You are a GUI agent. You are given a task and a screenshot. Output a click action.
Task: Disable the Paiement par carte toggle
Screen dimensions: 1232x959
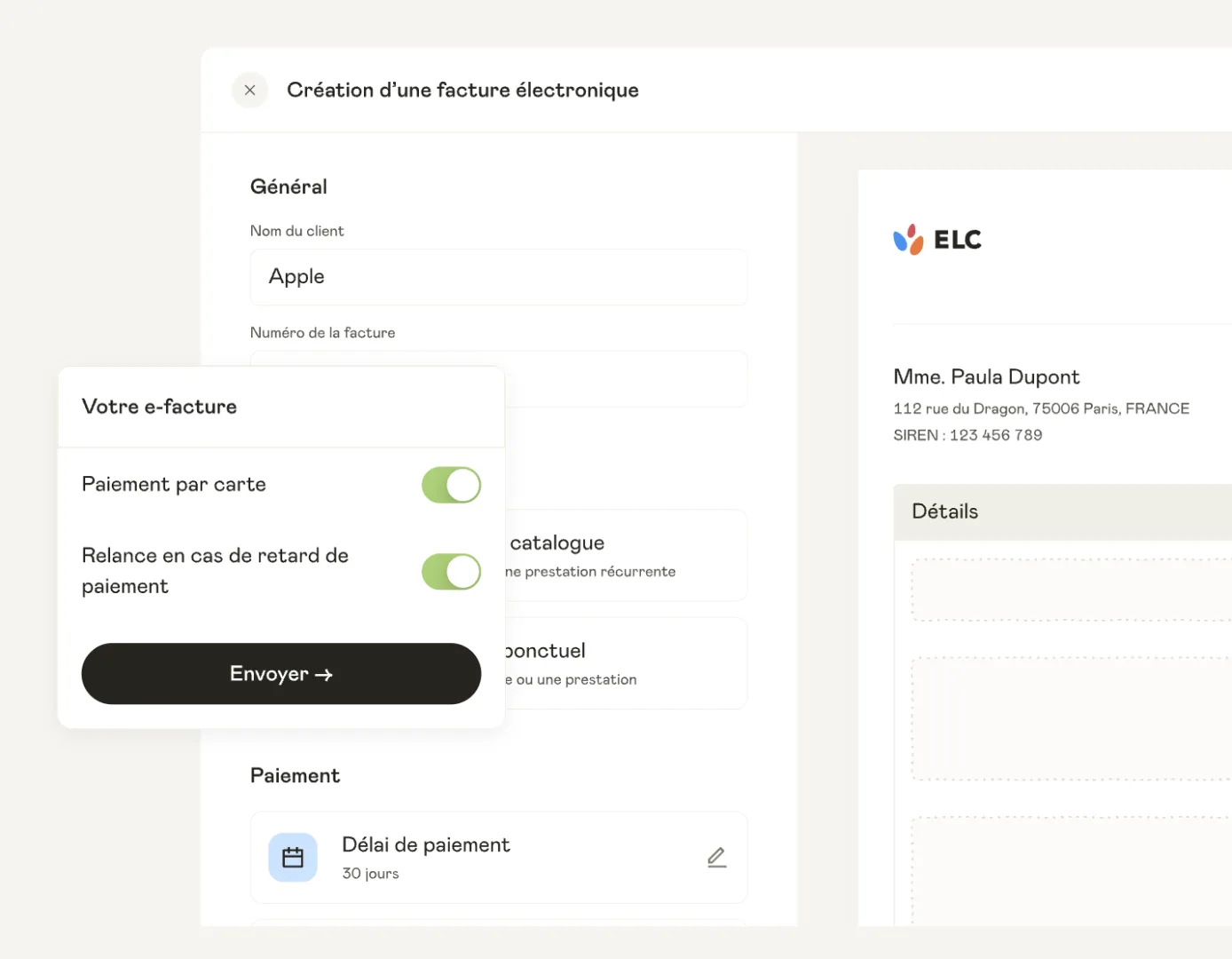click(x=451, y=485)
